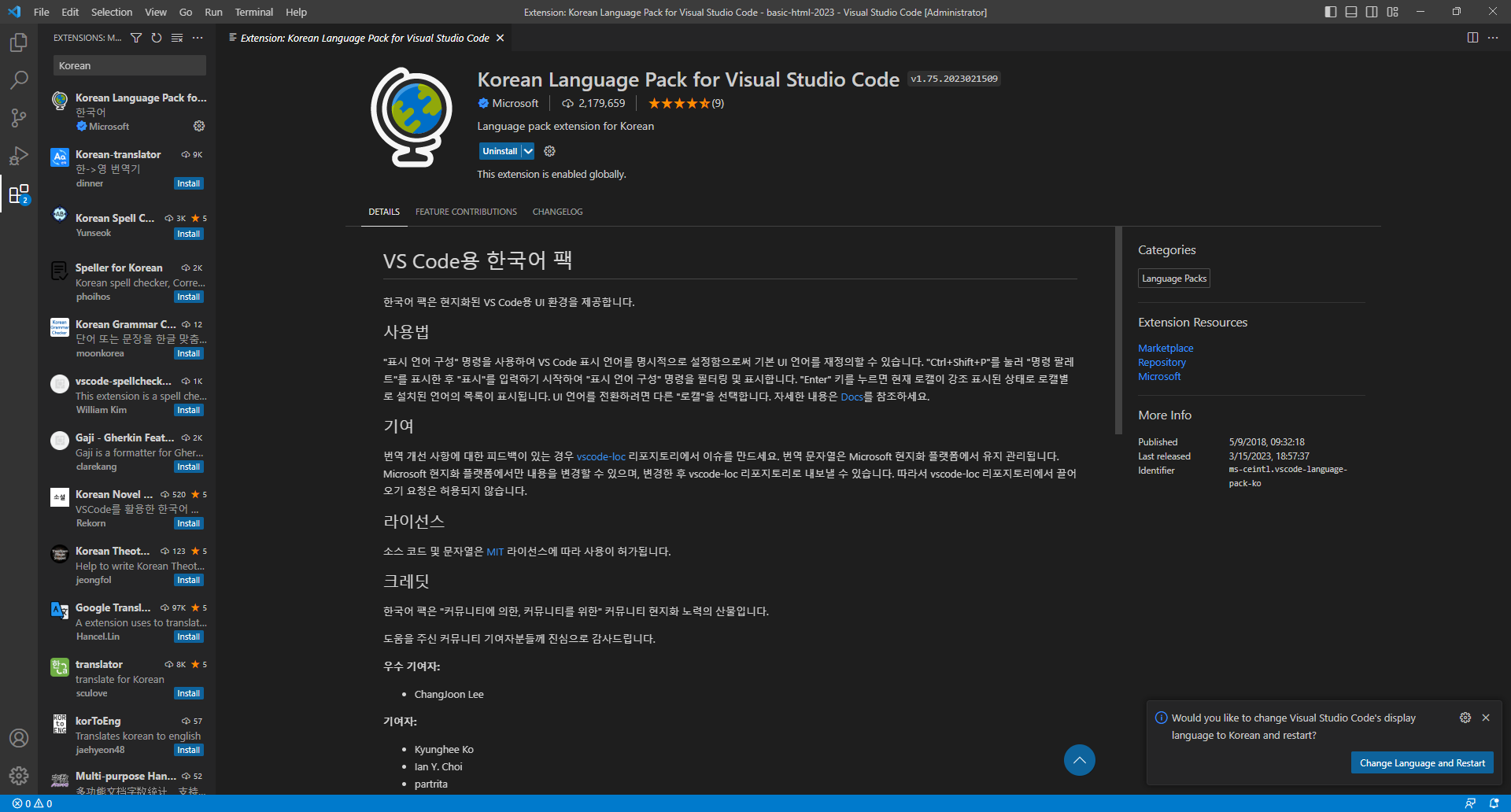Open the Extensions view icon
The width and height of the screenshot is (1511, 812).
pos(19,194)
